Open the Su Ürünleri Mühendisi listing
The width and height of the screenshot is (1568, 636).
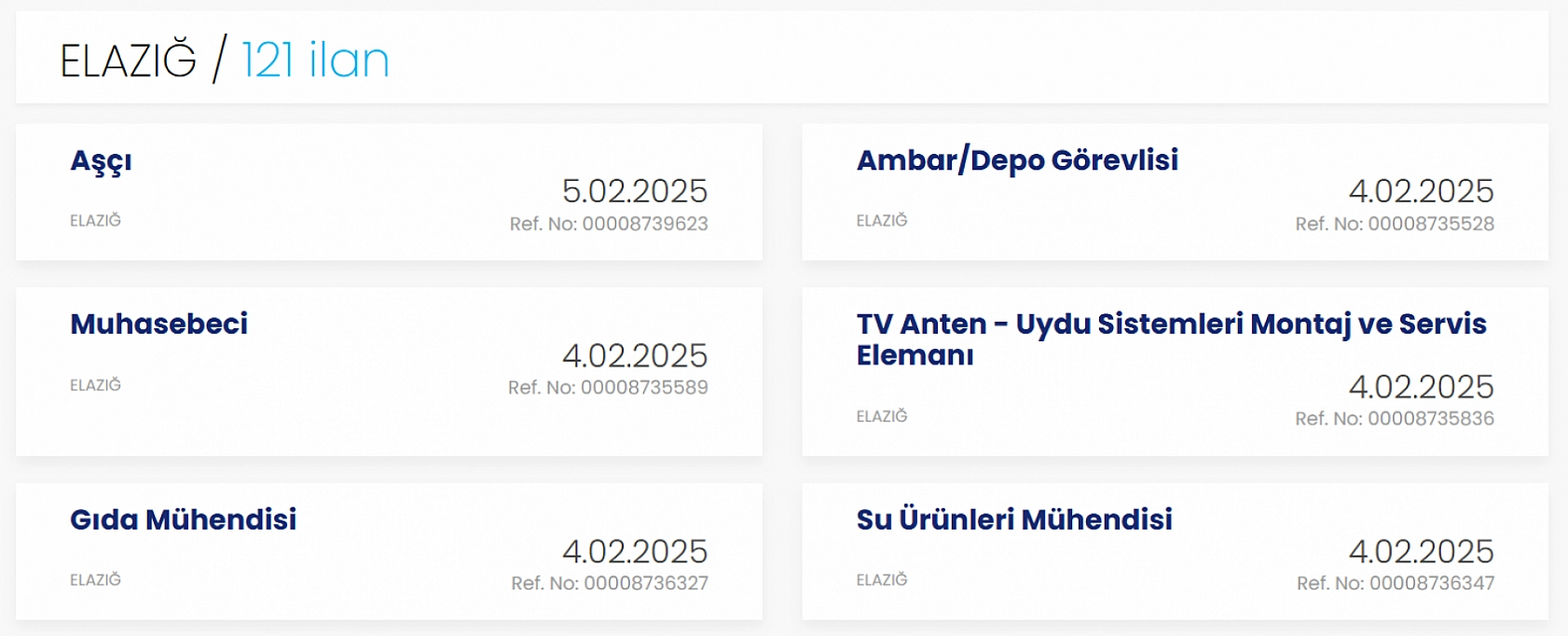[1014, 520]
